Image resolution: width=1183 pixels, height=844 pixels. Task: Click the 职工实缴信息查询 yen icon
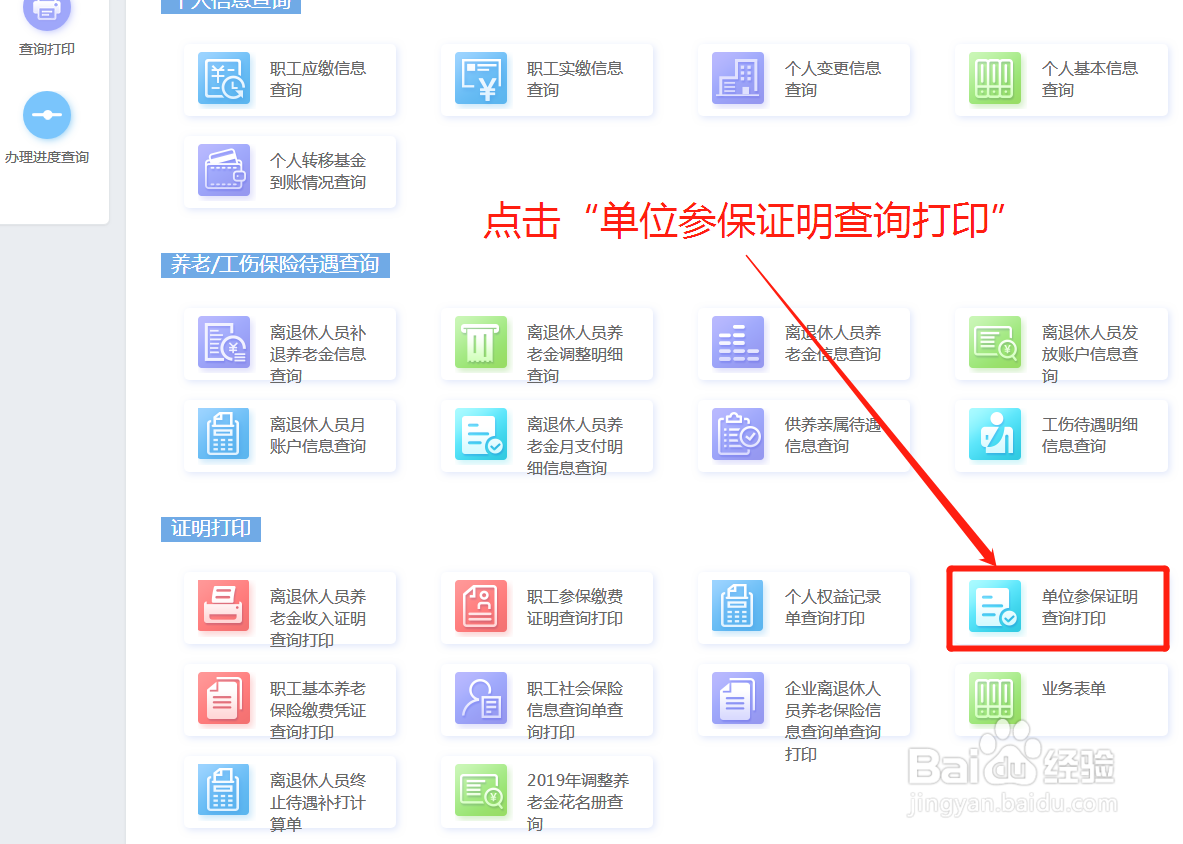481,78
